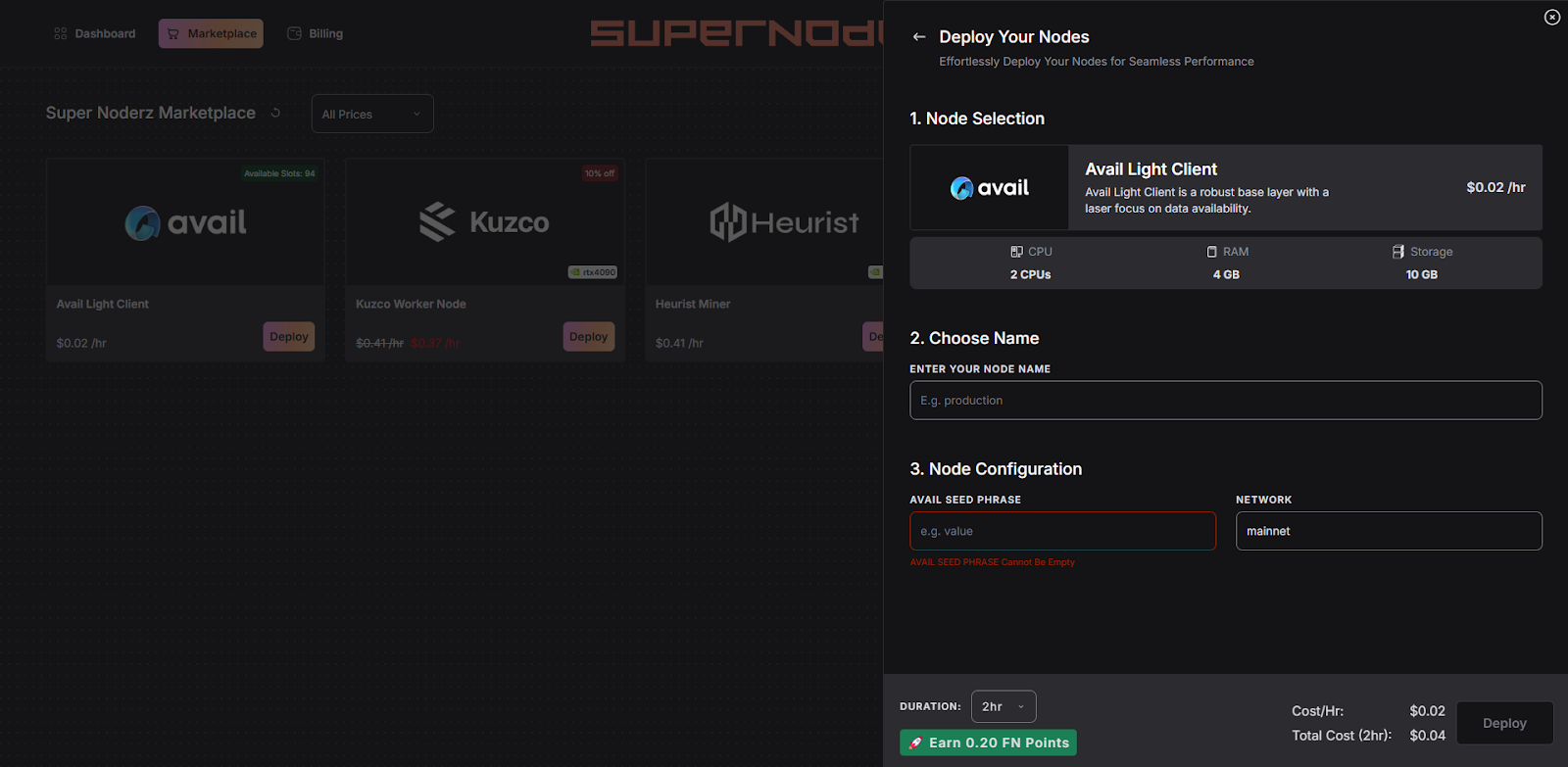This screenshot has width=1568, height=767.
Task: Click the Heurist Miner card title
Action: pos(693,304)
